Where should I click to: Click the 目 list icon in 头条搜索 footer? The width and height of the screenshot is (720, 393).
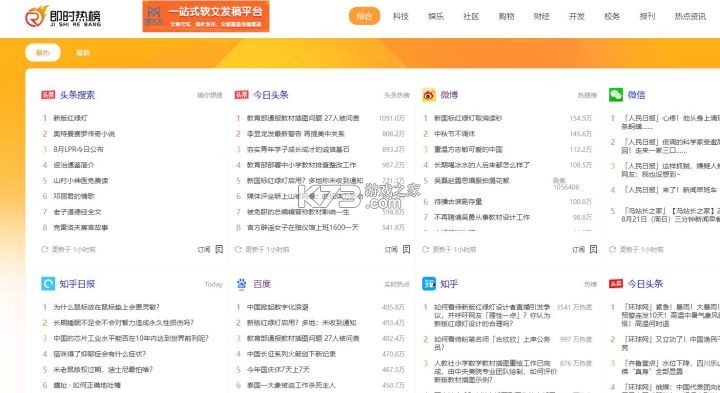(x=219, y=249)
